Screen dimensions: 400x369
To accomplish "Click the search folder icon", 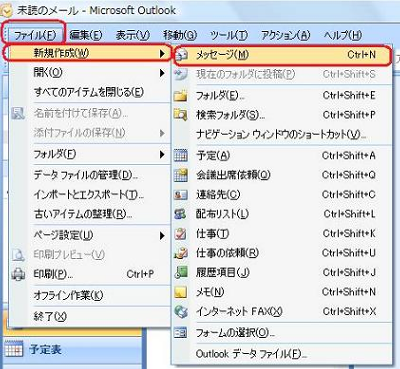I will (x=181, y=115).
